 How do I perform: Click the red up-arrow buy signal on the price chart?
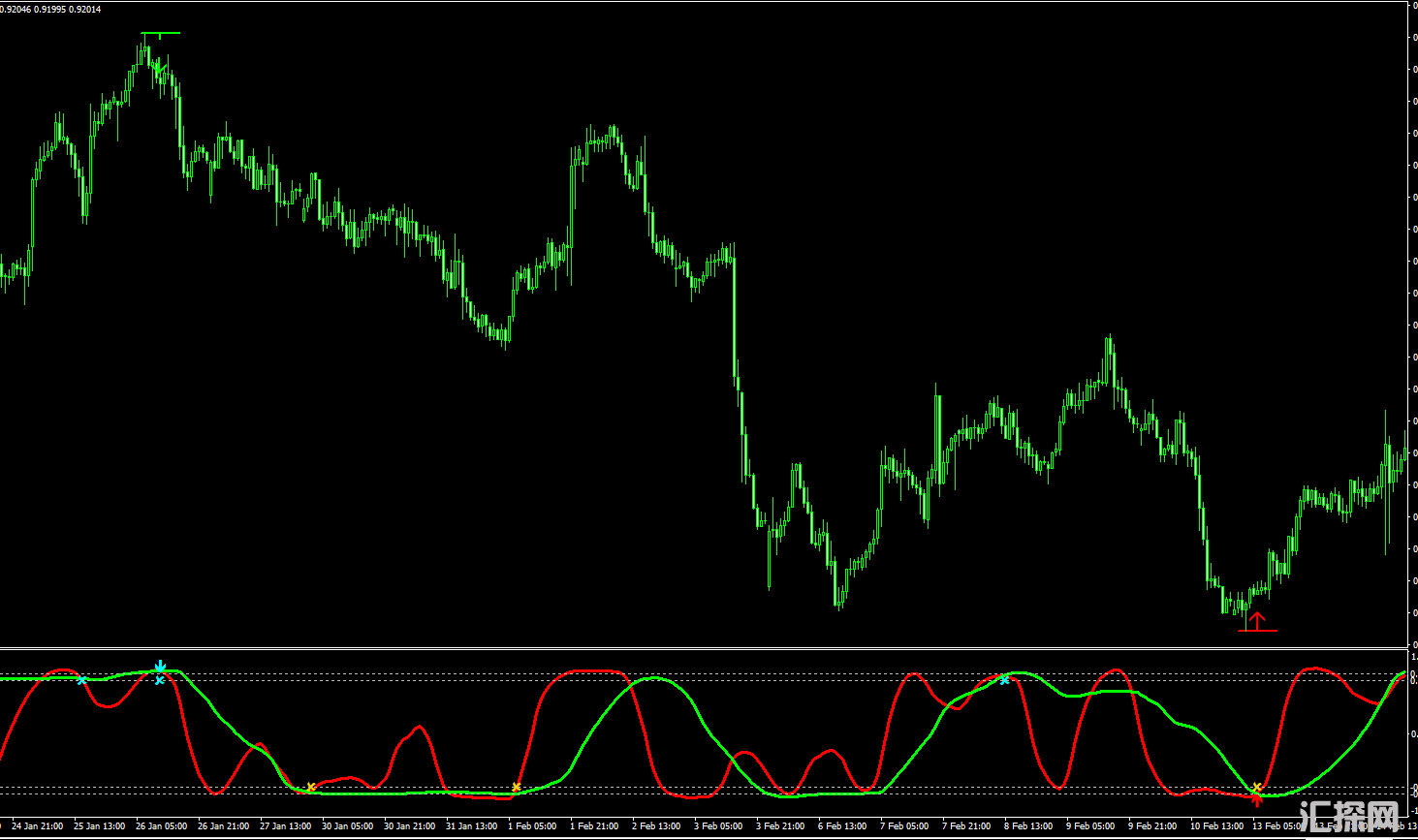[1257, 621]
